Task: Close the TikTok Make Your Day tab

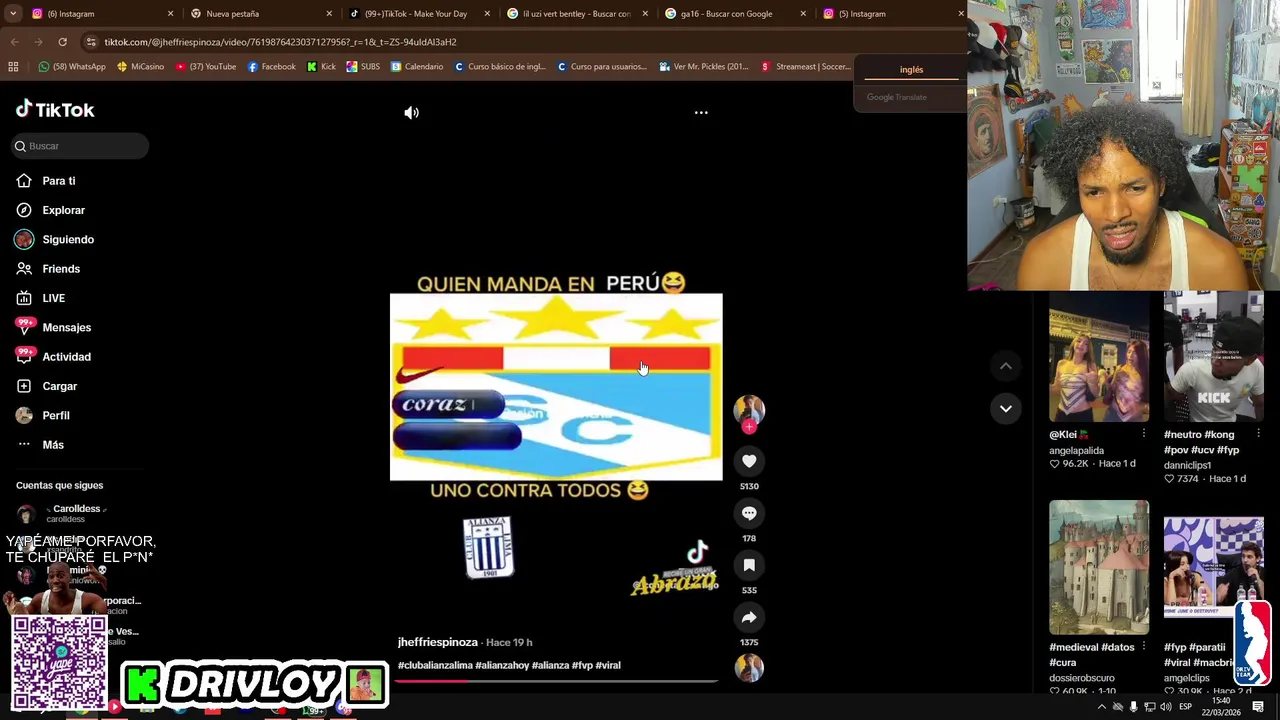Action: pyautogui.click(x=487, y=14)
